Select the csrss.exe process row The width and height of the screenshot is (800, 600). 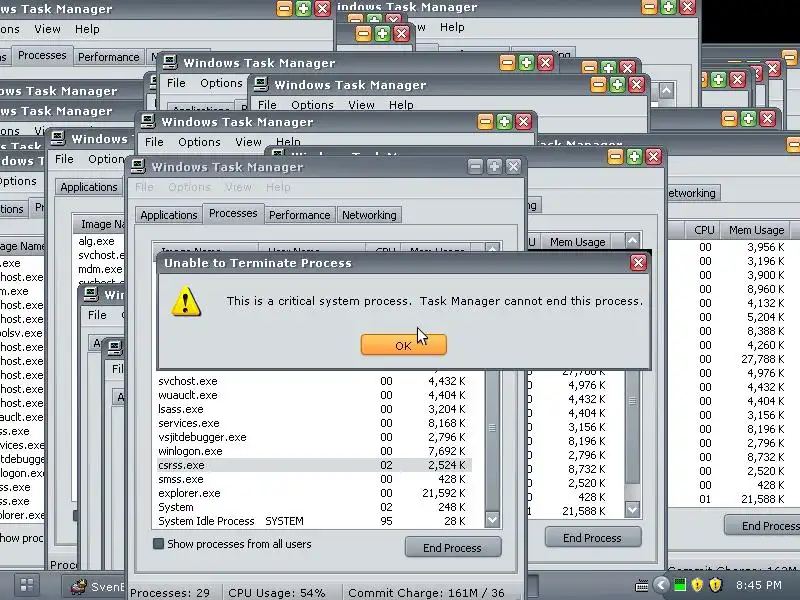click(314, 465)
